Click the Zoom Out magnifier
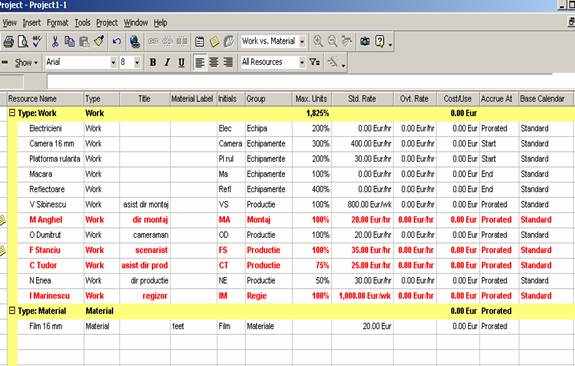The height and width of the screenshot is (366, 575). (333, 41)
